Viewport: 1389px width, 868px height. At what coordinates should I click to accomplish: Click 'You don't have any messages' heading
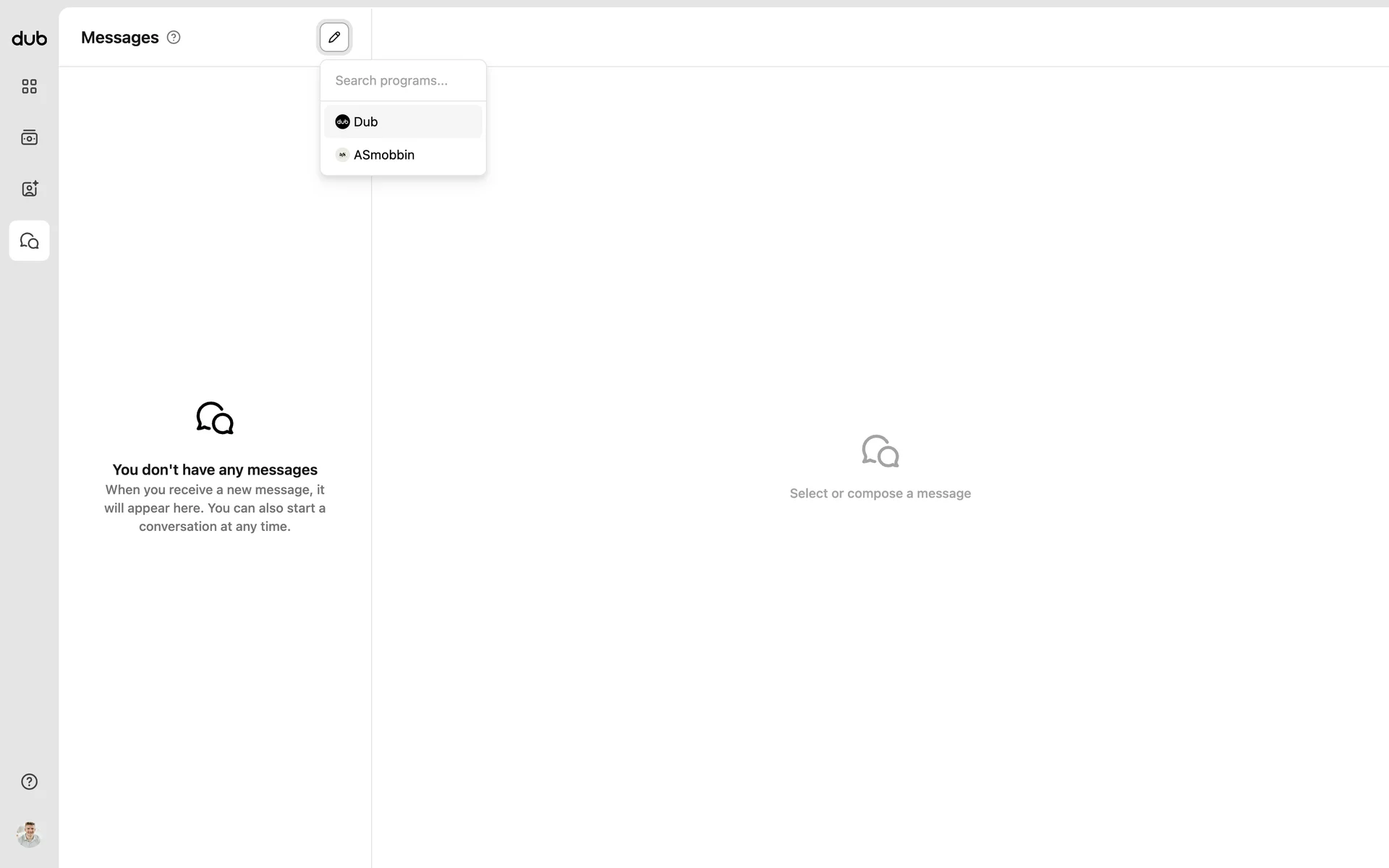pos(215,469)
